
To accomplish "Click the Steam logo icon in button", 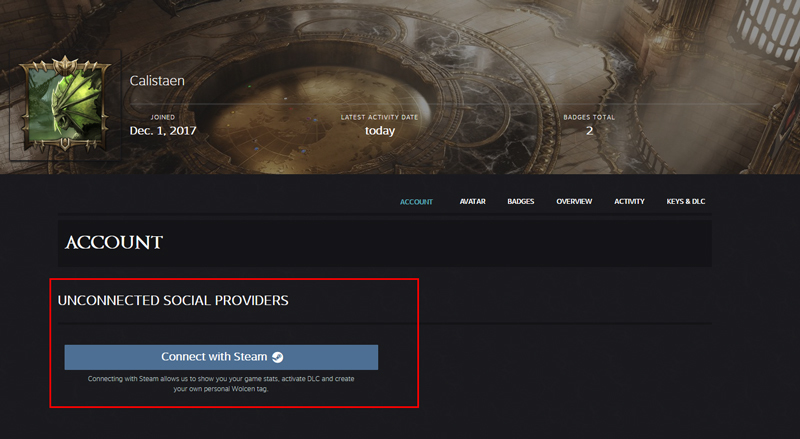I will 278,357.
